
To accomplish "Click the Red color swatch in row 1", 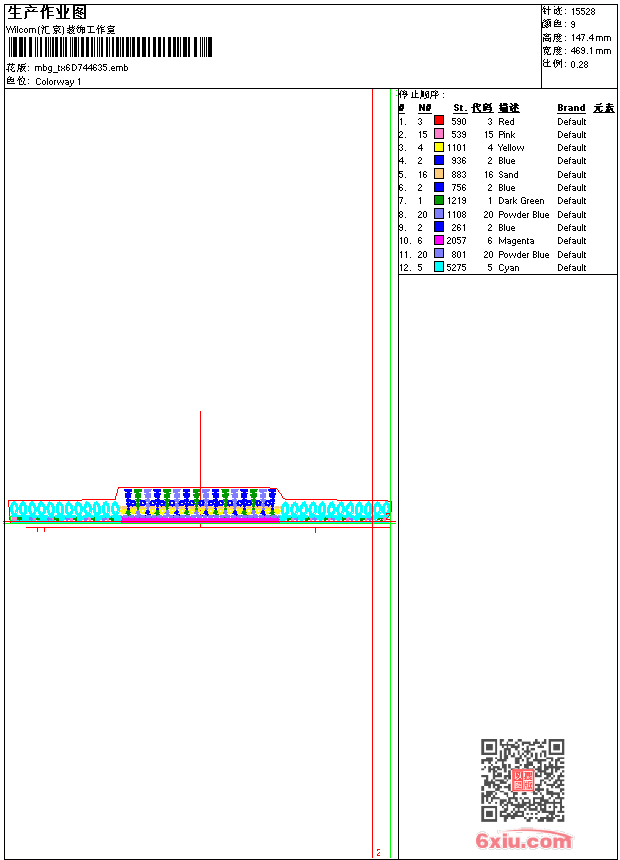I will click(439, 121).
